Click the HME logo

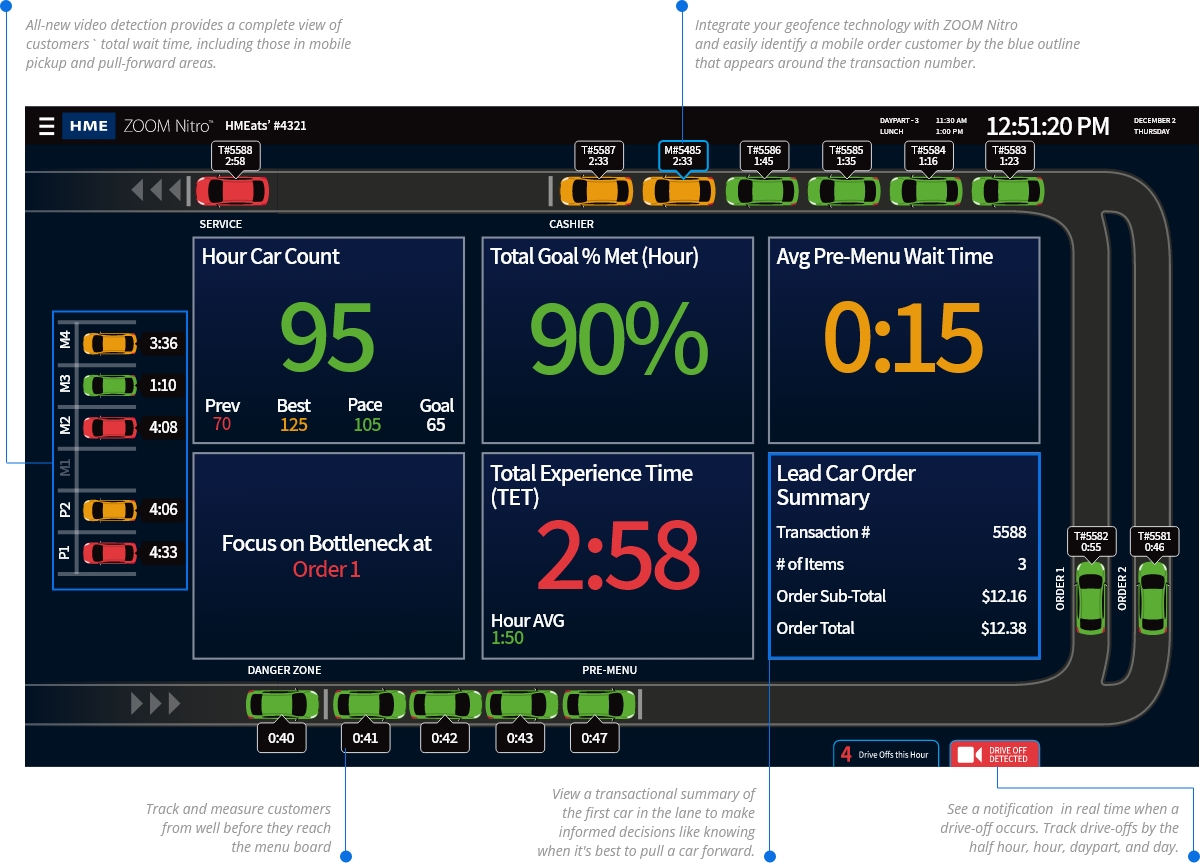click(88, 126)
